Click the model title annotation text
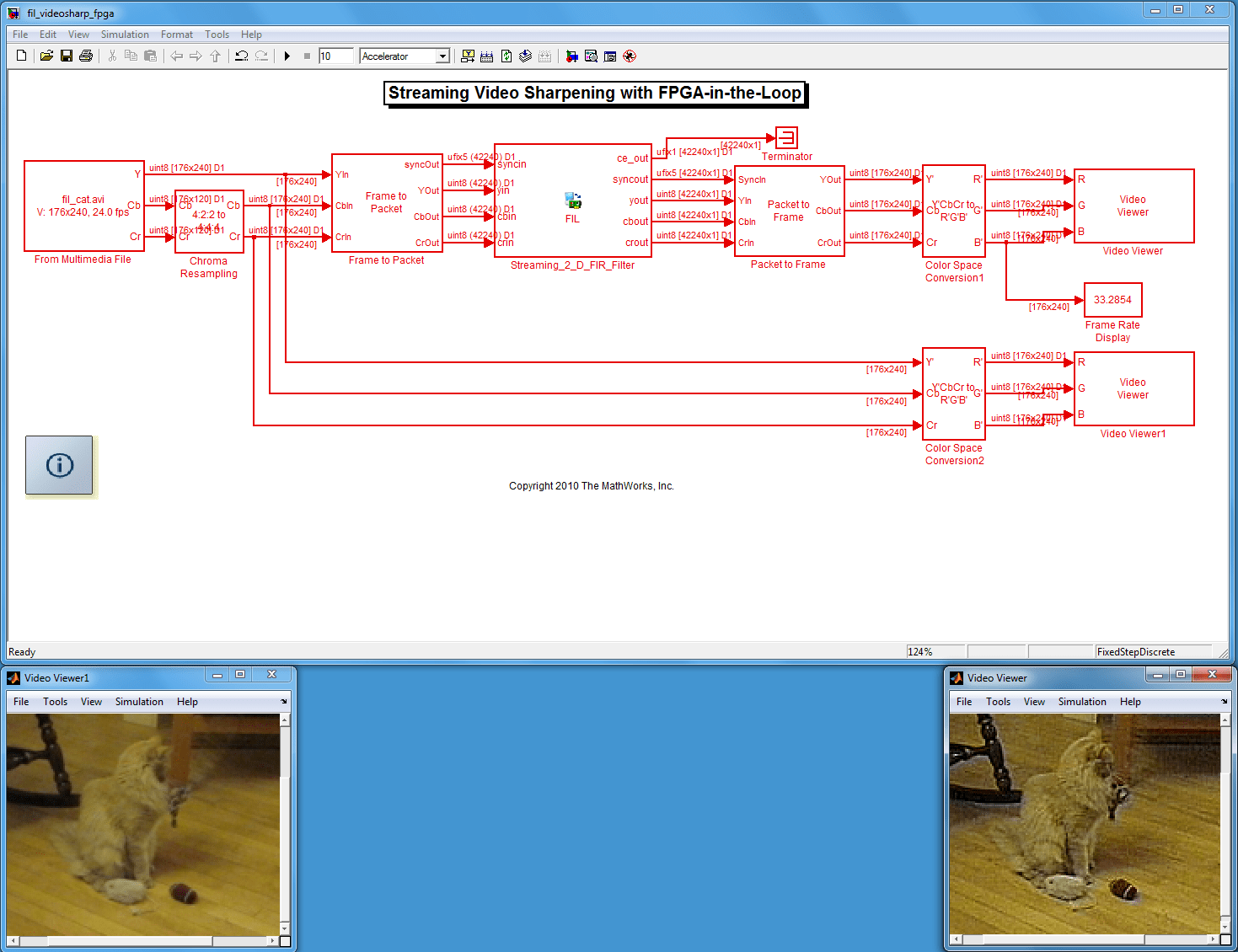 595,93
